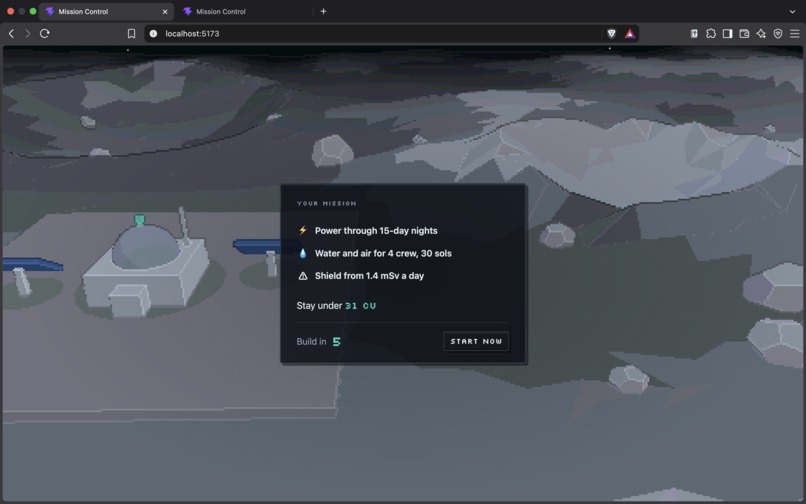806x504 pixels.
Task: Click 'Power through 15-day nights' text
Action: (376, 231)
